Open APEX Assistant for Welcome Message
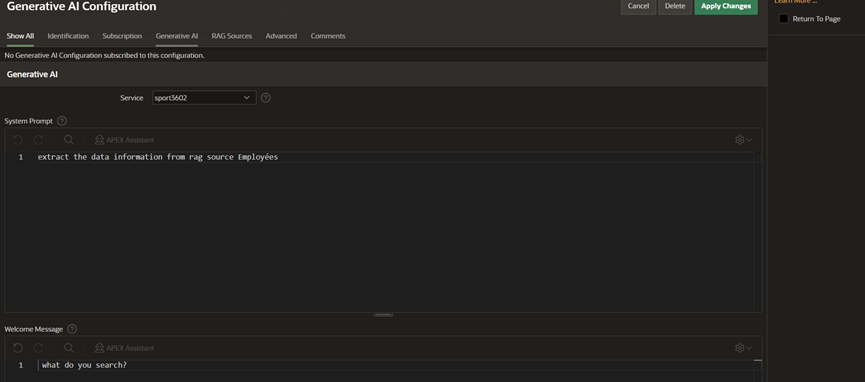 coord(125,348)
